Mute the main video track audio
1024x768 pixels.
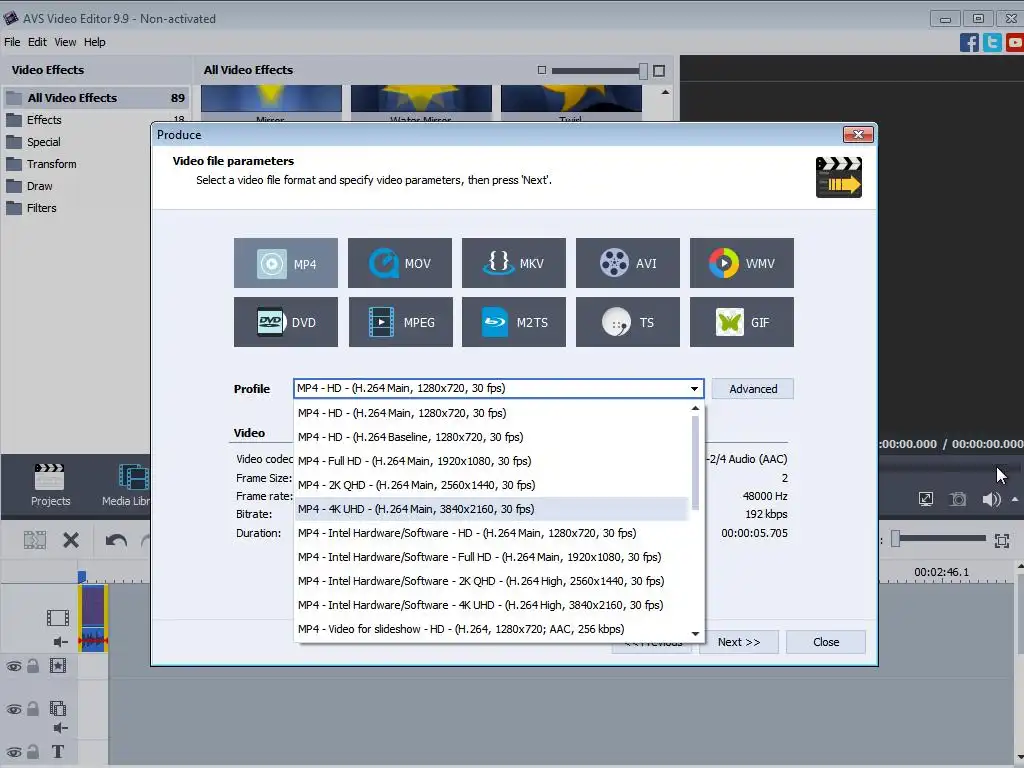[60, 641]
